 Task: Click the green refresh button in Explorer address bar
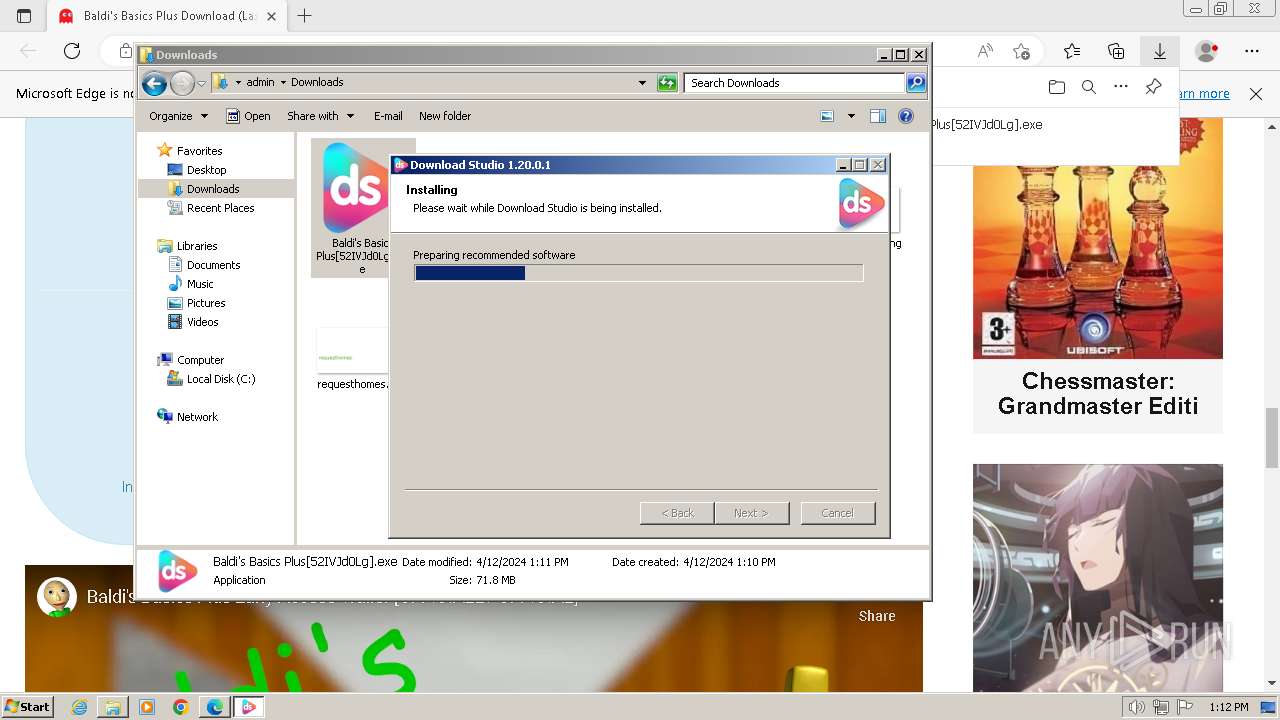[x=667, y=83]
